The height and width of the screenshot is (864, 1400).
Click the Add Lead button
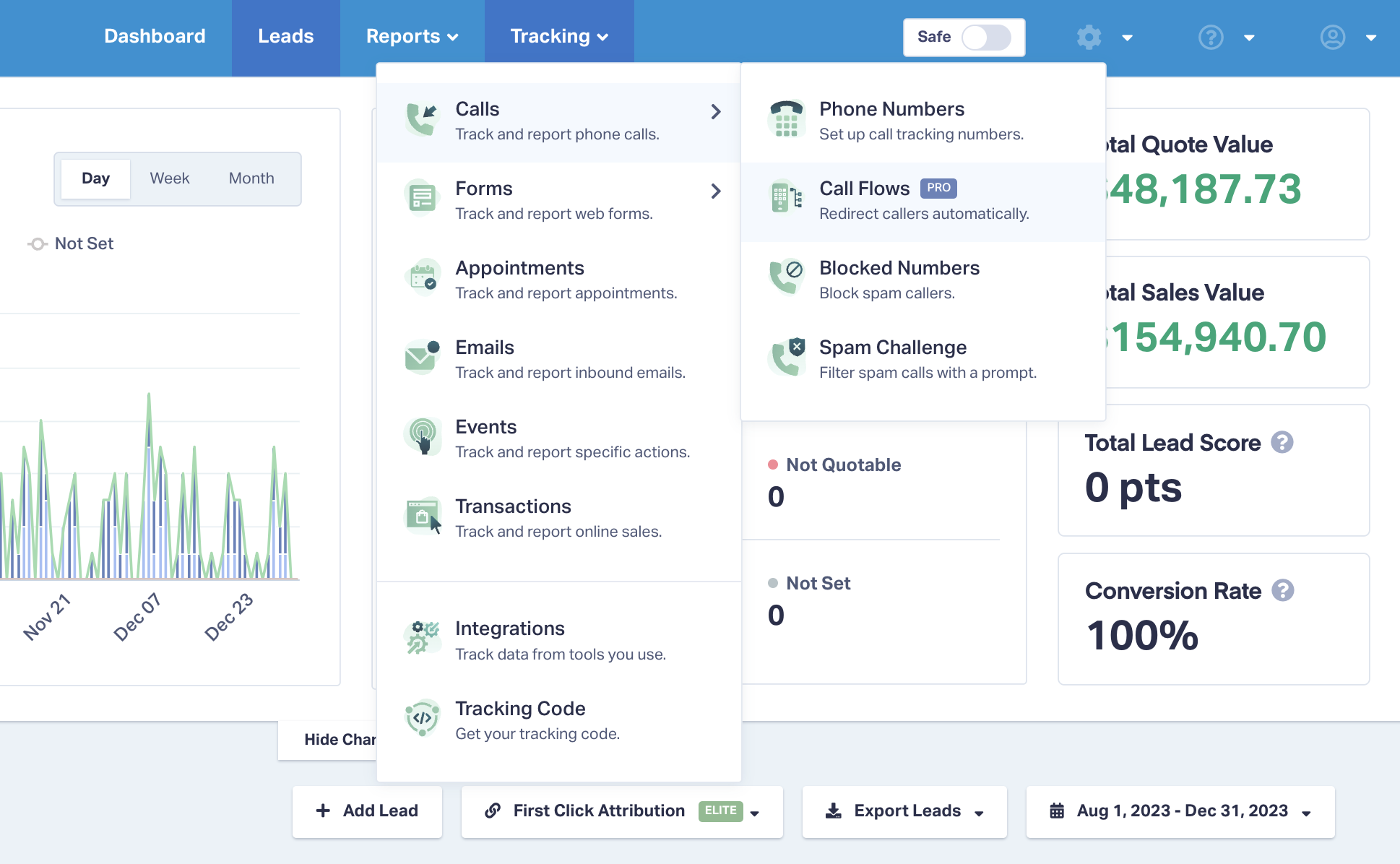367,811
